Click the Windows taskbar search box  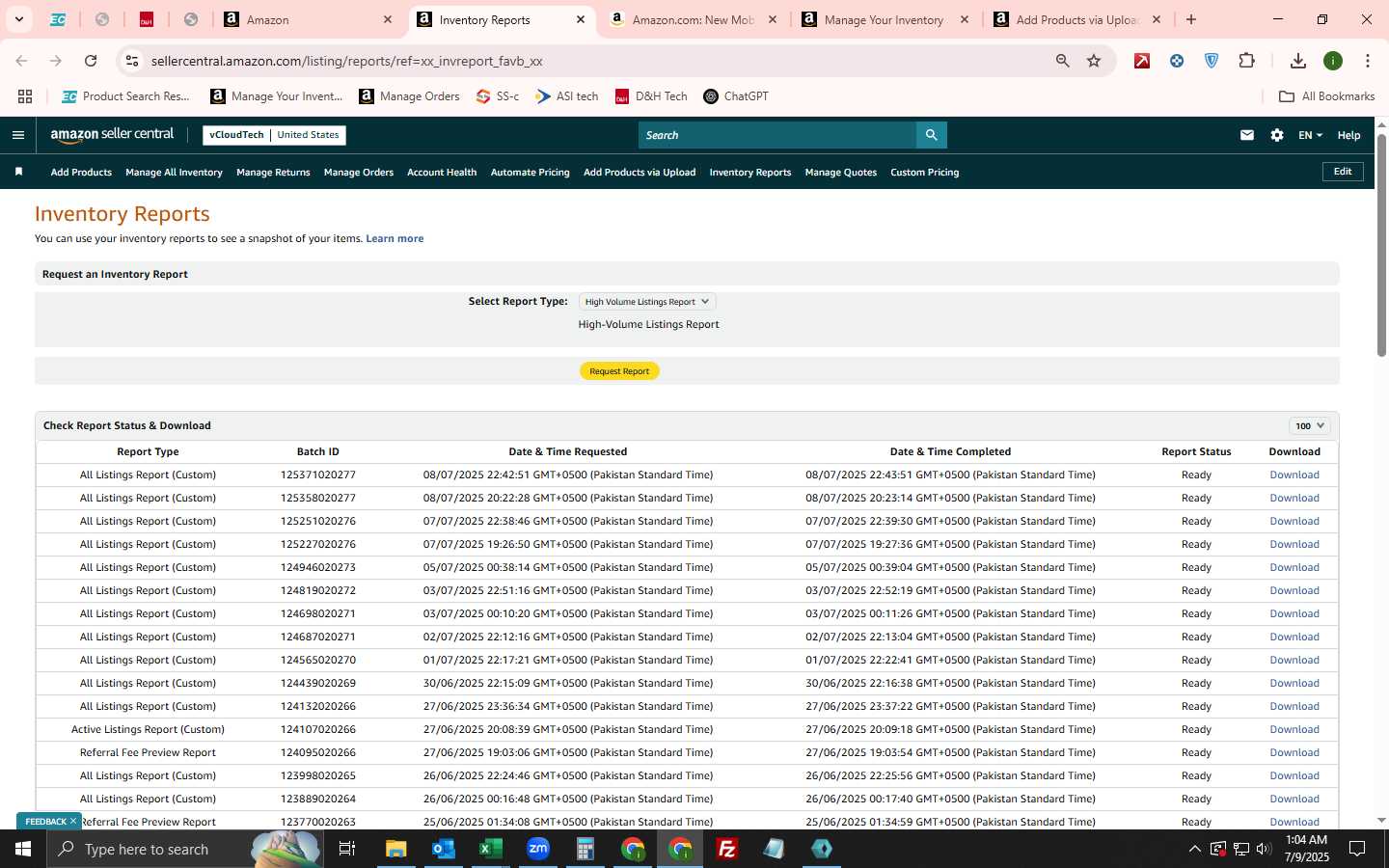[183, 849]
